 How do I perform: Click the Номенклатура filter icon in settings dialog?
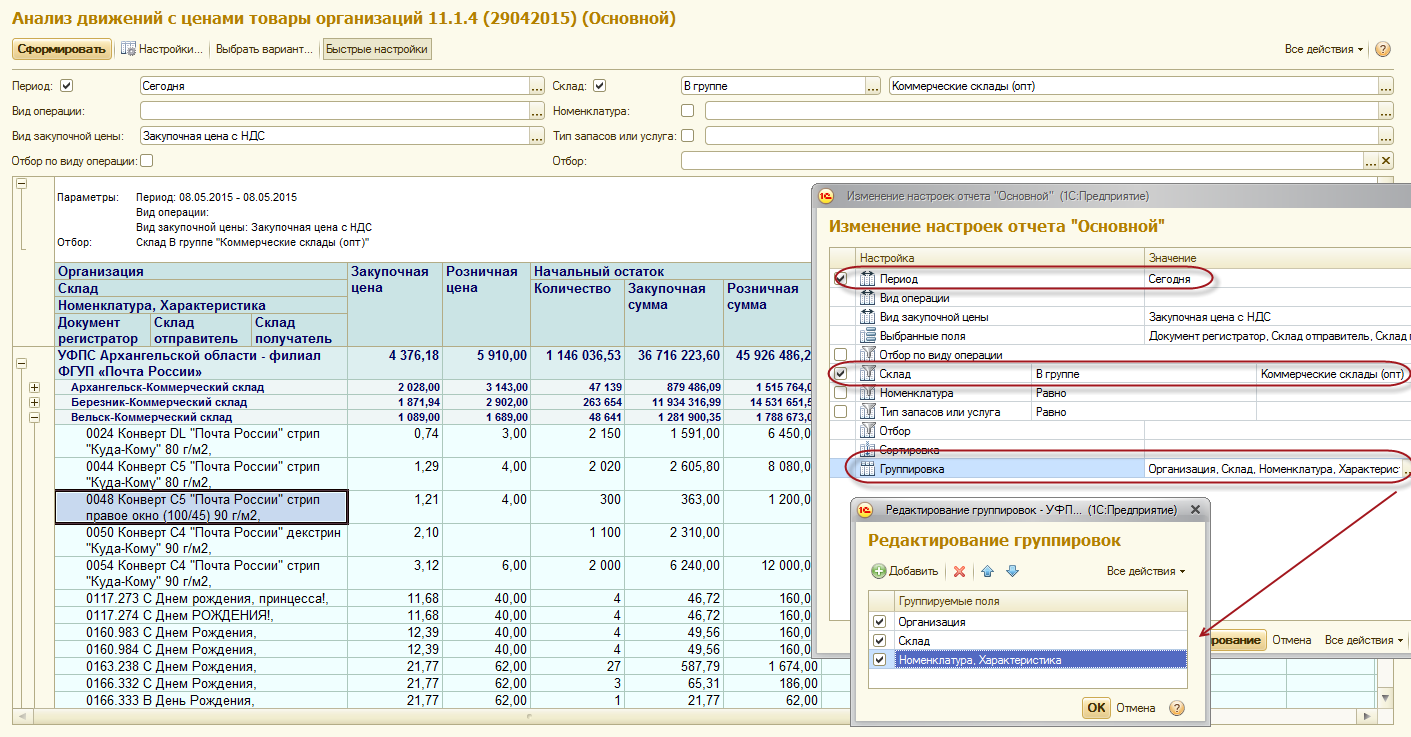point(867,393)
